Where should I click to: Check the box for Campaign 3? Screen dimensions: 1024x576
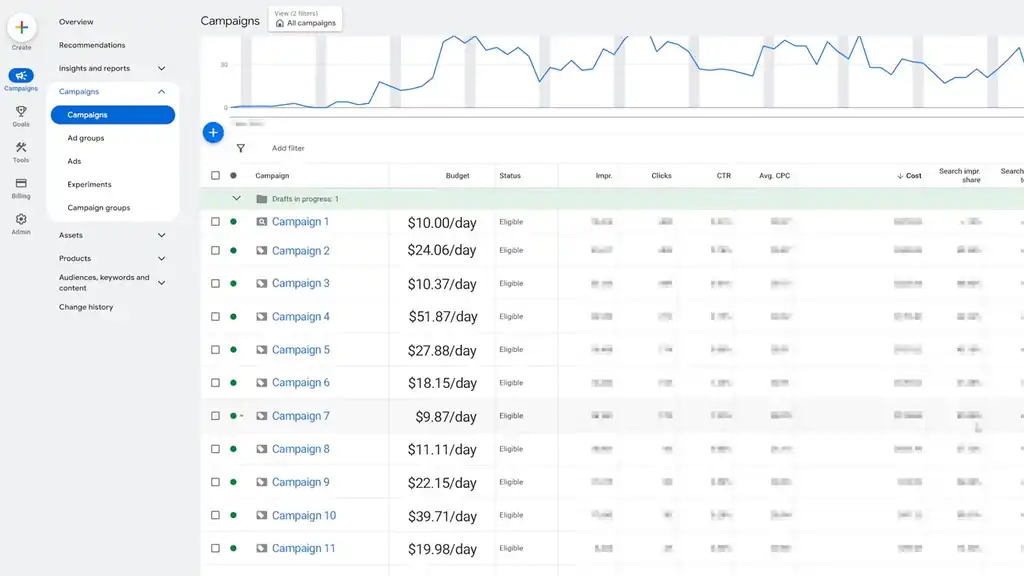pyautogui.click(x=216, y=283)
